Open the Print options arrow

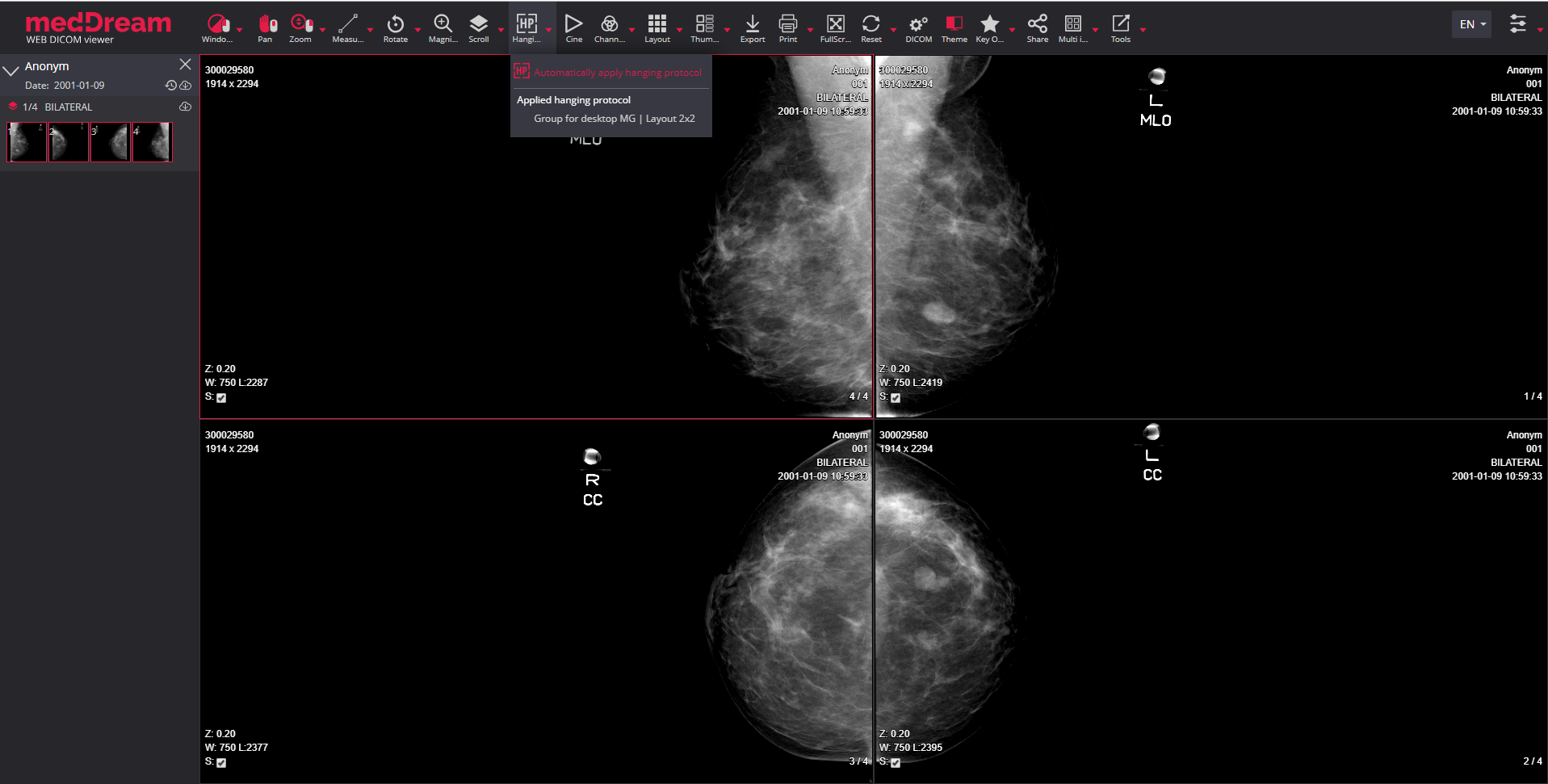point(811,30)
